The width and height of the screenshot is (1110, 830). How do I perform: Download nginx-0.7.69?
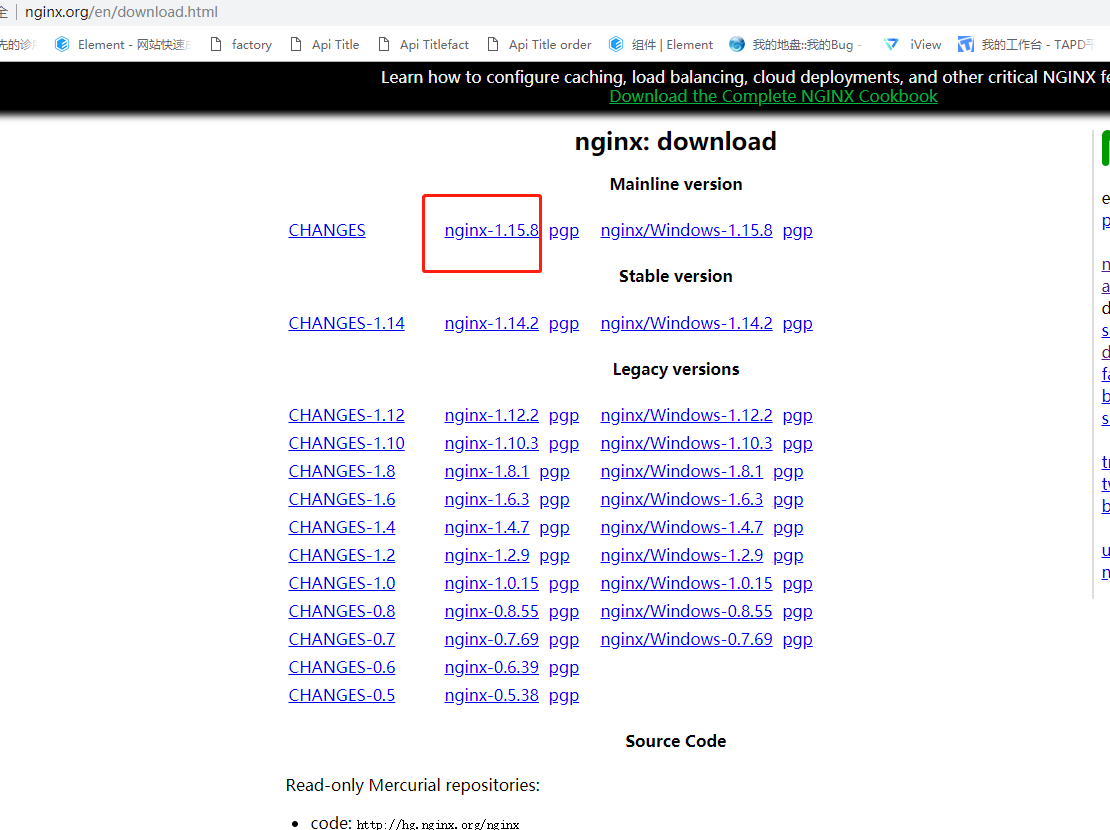click(x=491, y=639)
